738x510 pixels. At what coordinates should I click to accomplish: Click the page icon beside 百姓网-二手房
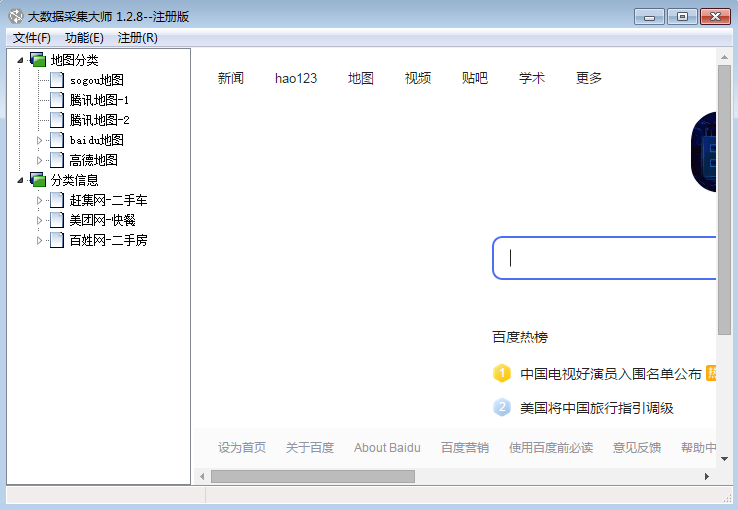pos(57,240)
